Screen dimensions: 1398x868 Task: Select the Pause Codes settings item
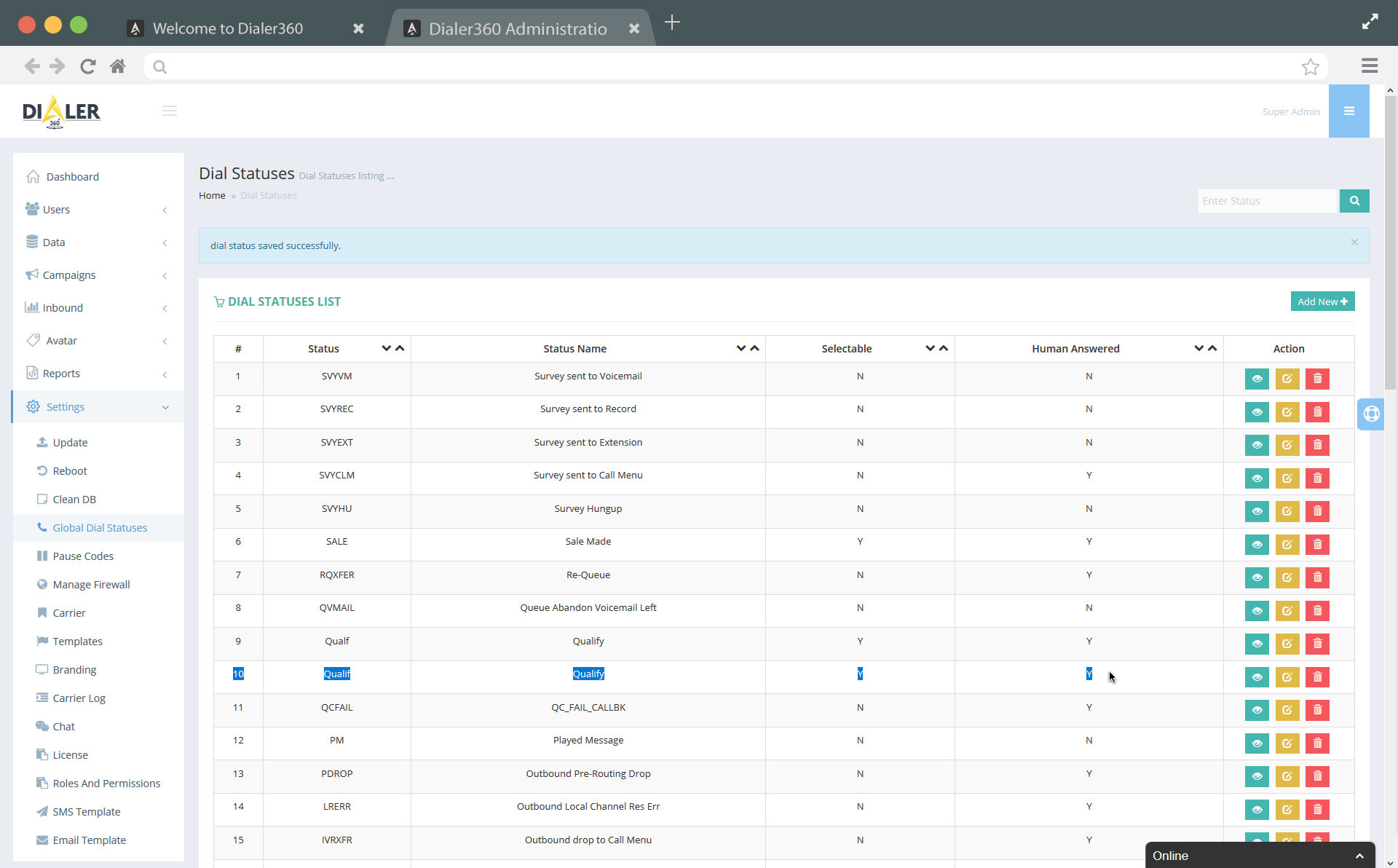pos(83,556)
